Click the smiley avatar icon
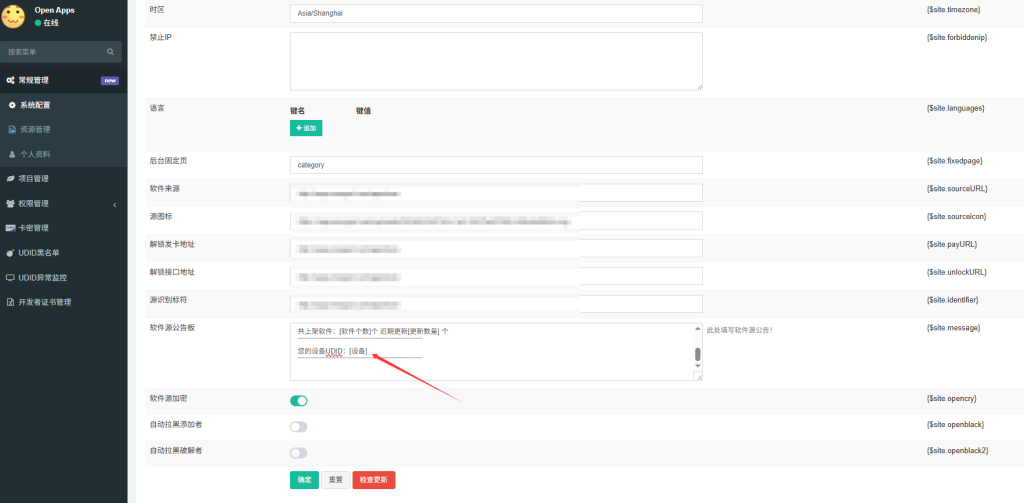This screenshot has height=503, width=1024. point(11,16)
